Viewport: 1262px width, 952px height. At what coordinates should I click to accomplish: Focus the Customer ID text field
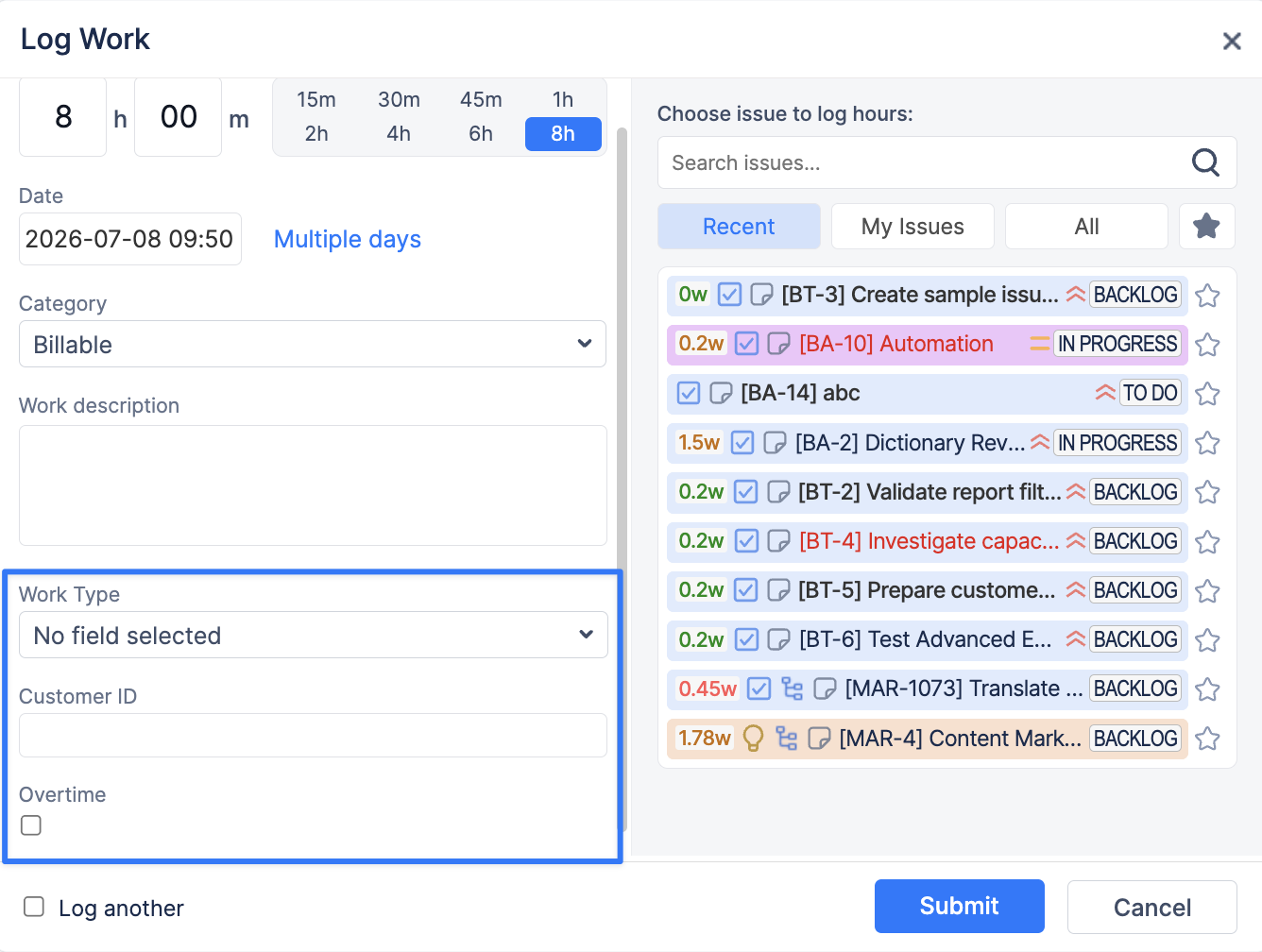[x=313, y=735]
